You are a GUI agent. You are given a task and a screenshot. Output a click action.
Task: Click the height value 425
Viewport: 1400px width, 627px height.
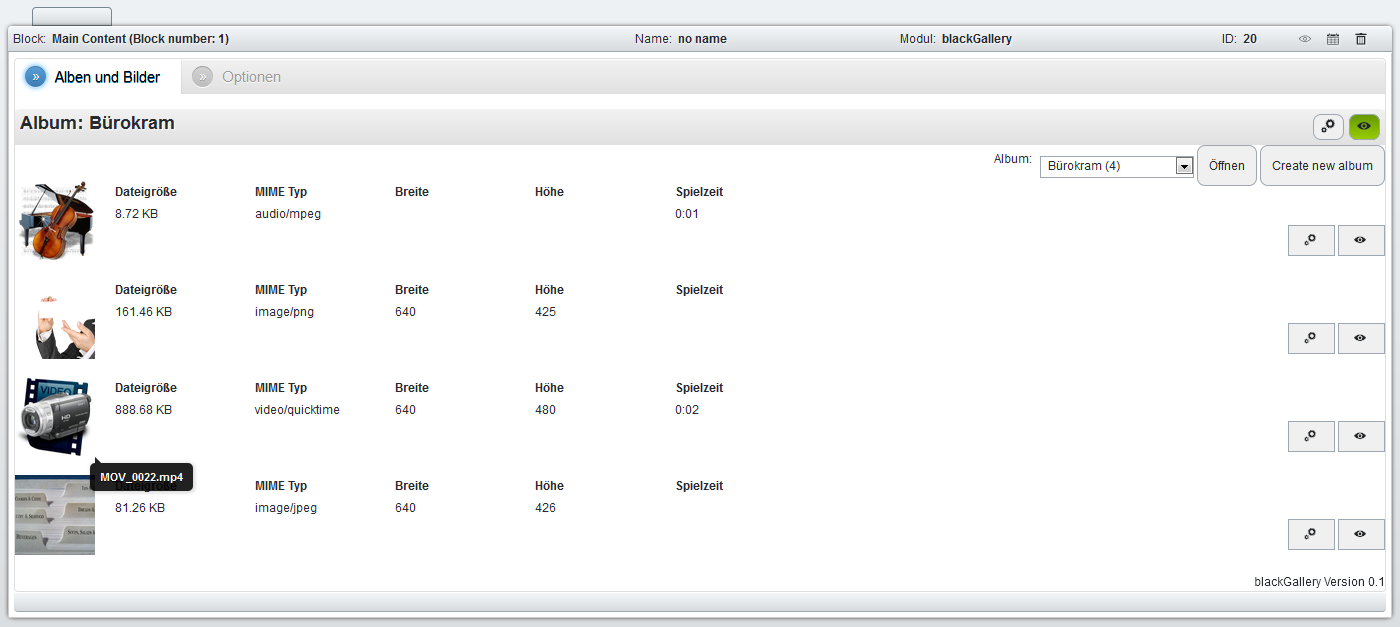coord(545,312)
